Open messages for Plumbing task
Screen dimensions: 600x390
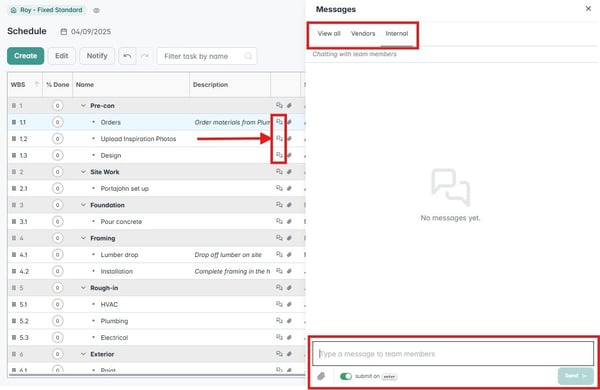[279, 321]
